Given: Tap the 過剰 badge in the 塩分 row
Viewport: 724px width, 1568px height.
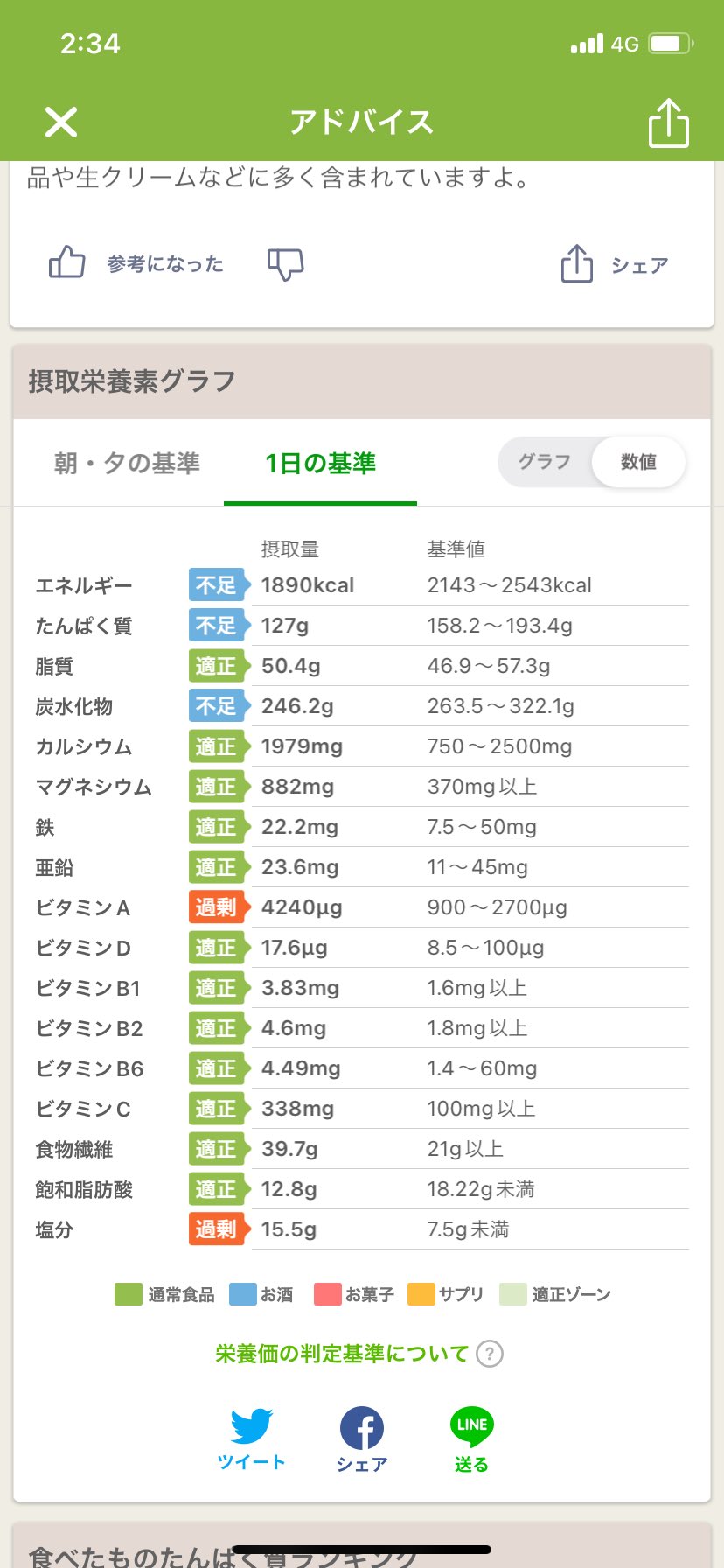Looking at the screenshot, I should point(217,1229).
